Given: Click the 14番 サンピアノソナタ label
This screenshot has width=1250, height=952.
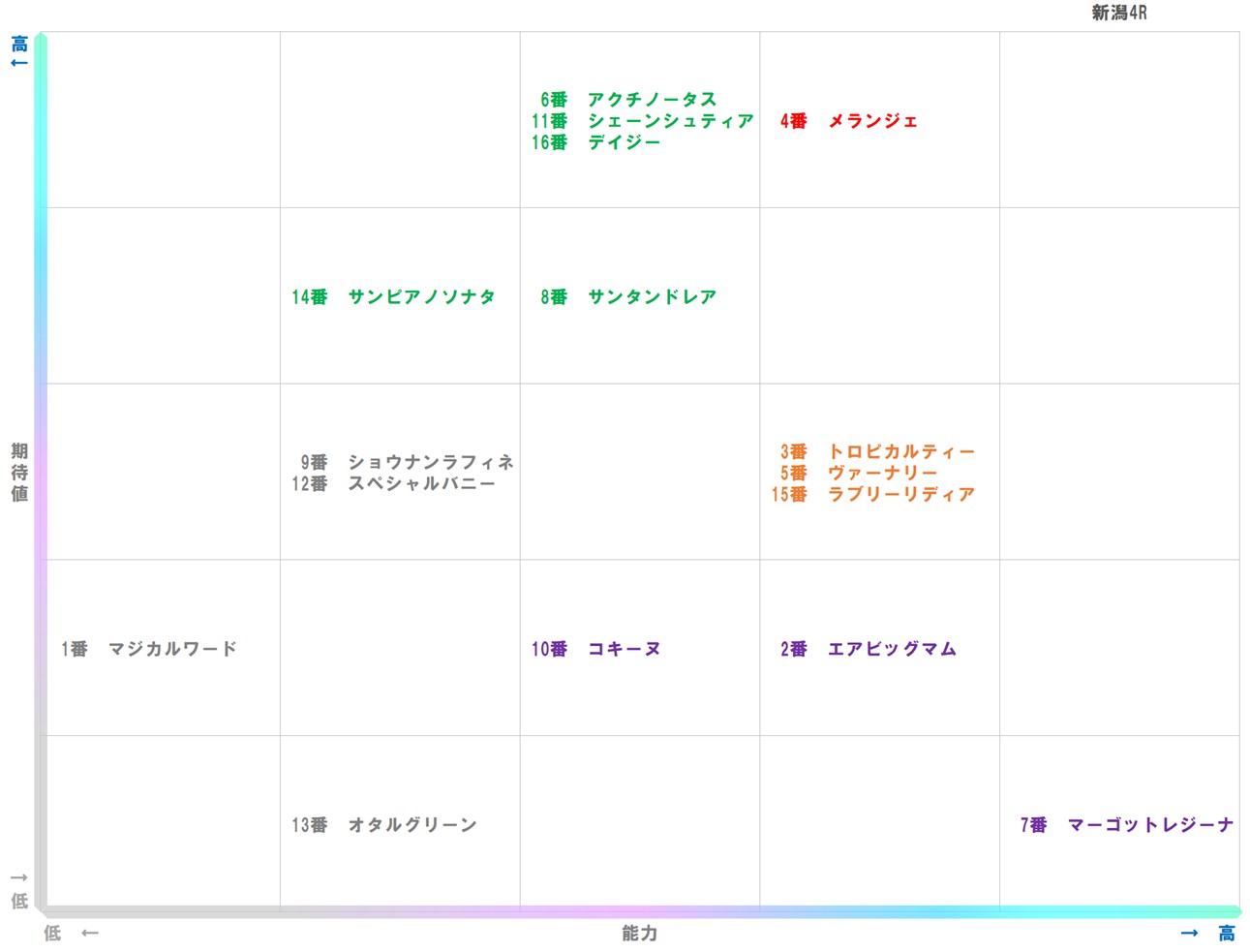Looking at the screenshot, I should (x=393, y=297).
